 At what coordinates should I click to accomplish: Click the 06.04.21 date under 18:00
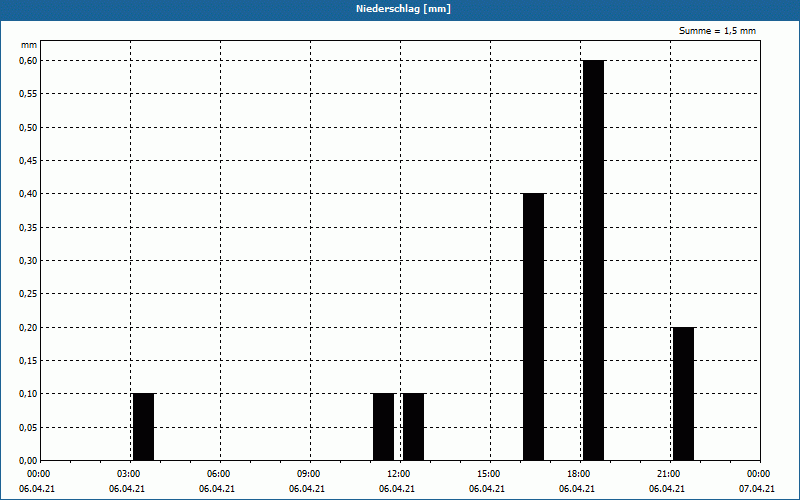[577, 489]
